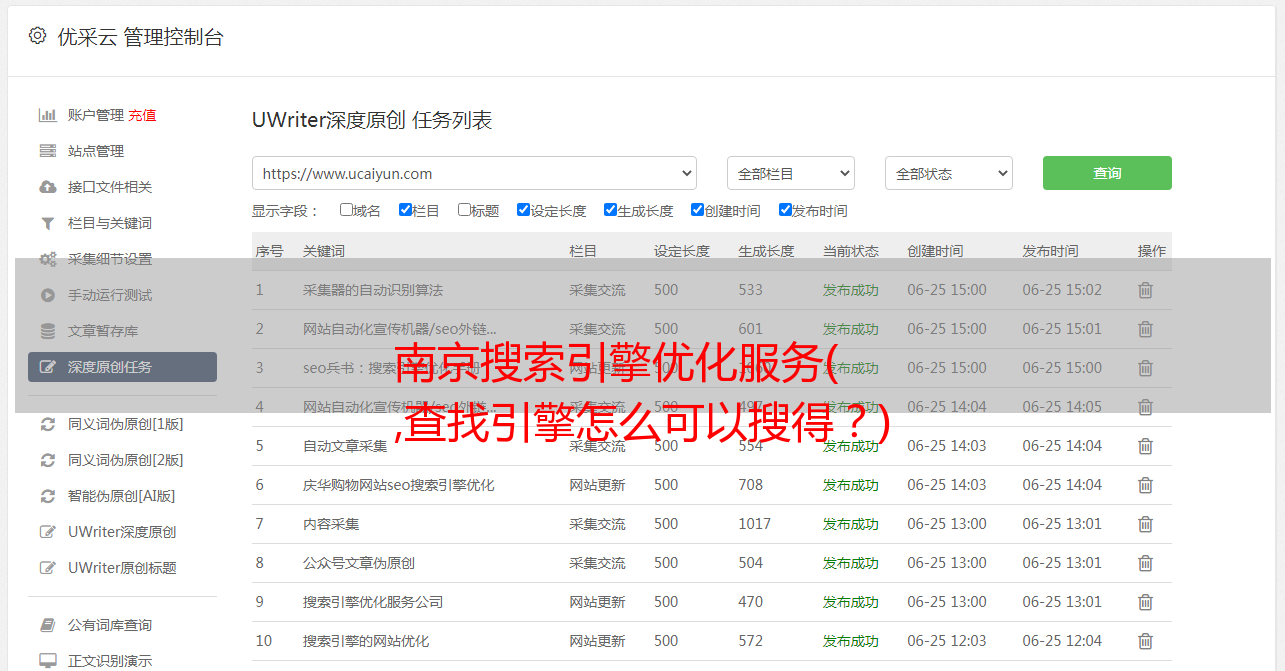Uncheck the 发布时间 checkbox
1285x671 pixels.
click(785, 210)
